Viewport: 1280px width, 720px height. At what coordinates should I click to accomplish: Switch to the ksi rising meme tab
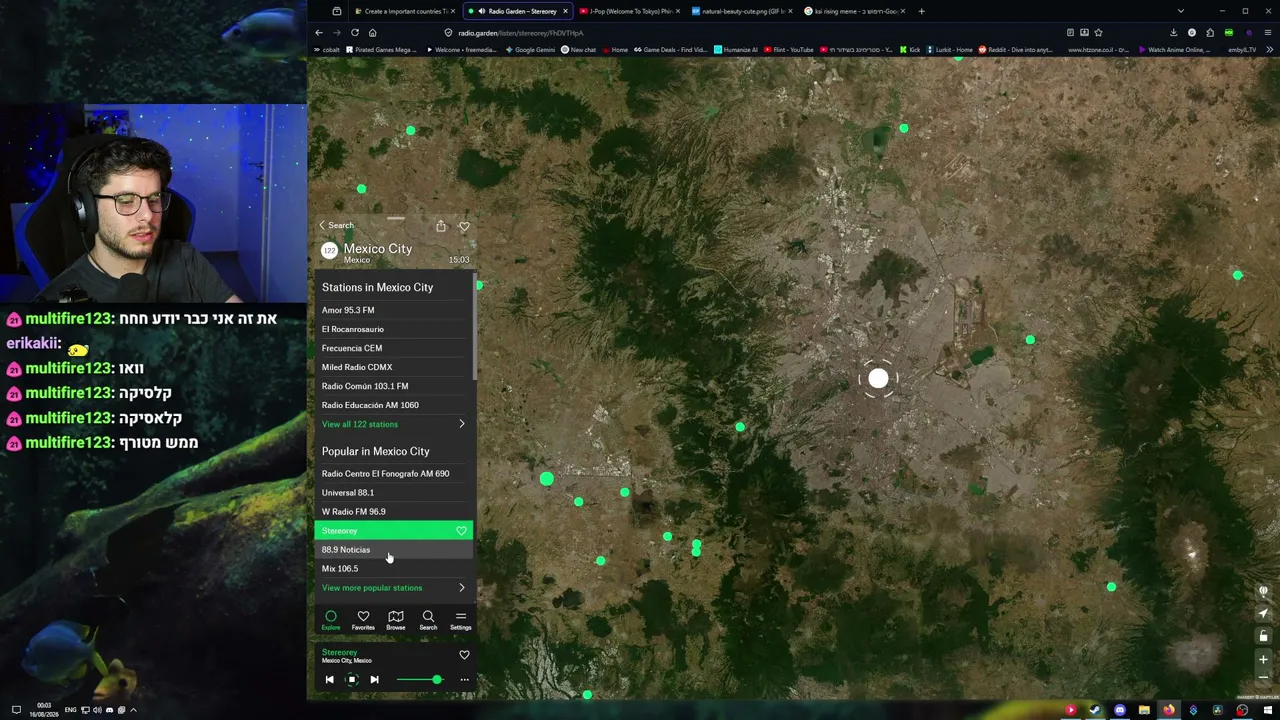point(856,11)
